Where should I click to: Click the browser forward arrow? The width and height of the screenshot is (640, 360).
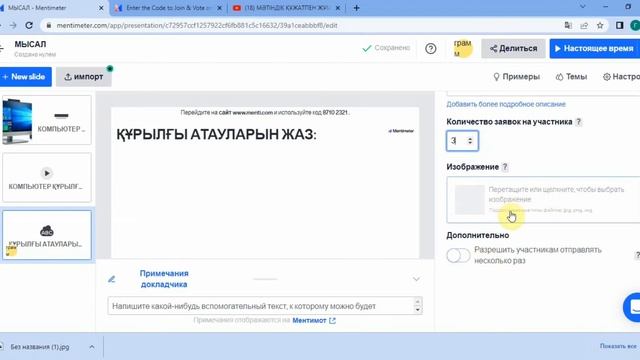click(13, 25)
